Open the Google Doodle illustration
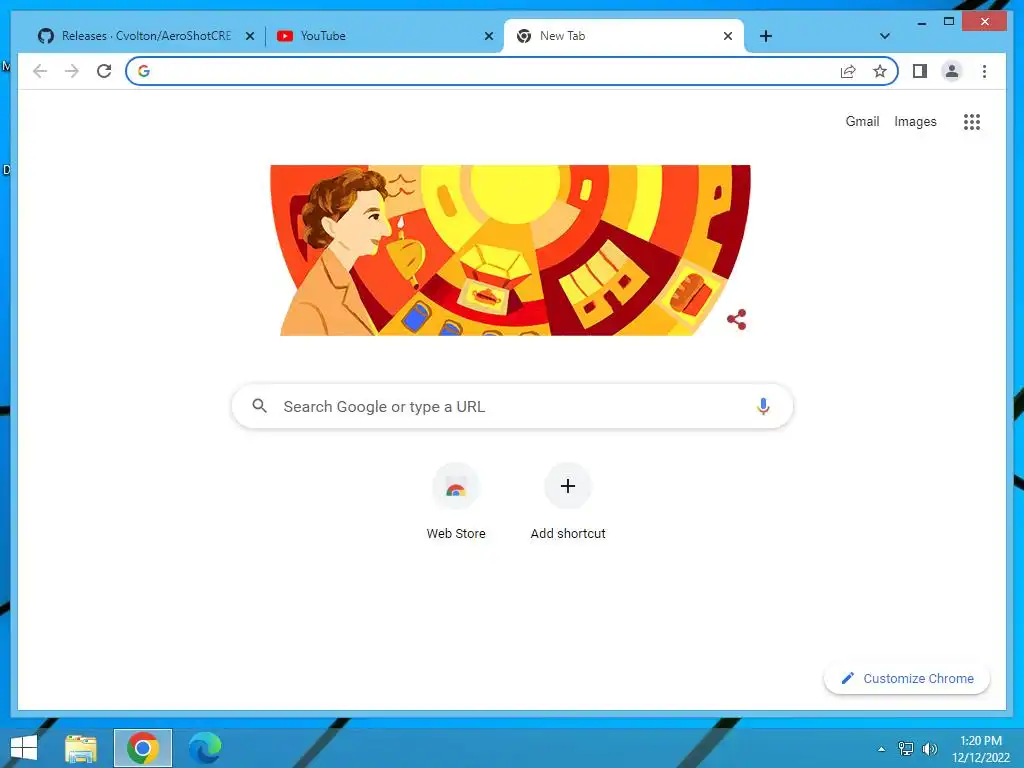This screenshot has height=768, width=1024. point(510,250)
